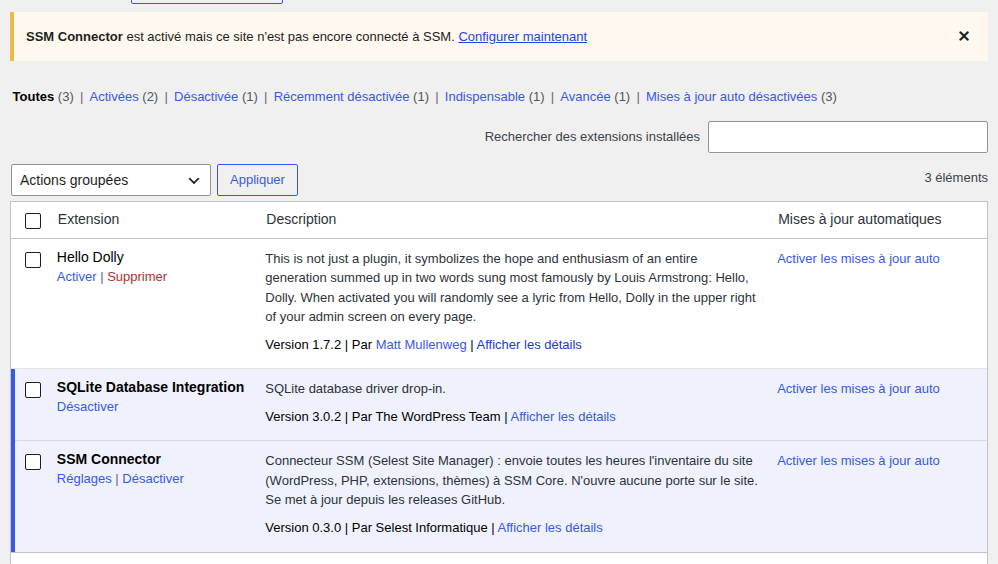Filter by Avancée extensions
The height and width of the screenshot is (564, 998).
point(586,97)
